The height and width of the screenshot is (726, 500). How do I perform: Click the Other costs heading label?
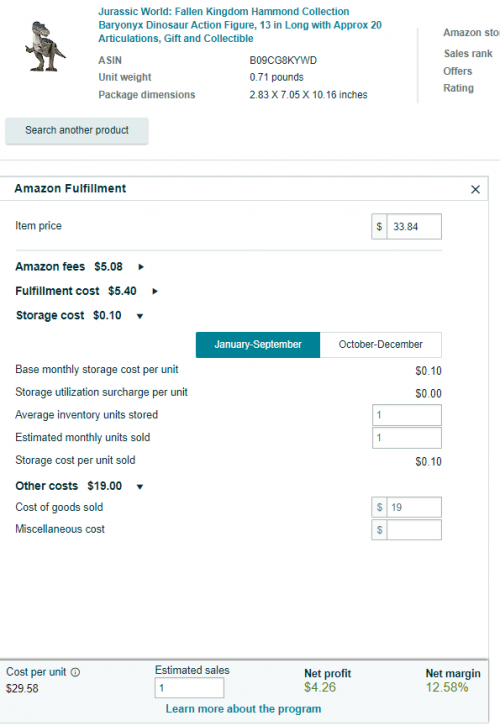coord(46,486)
